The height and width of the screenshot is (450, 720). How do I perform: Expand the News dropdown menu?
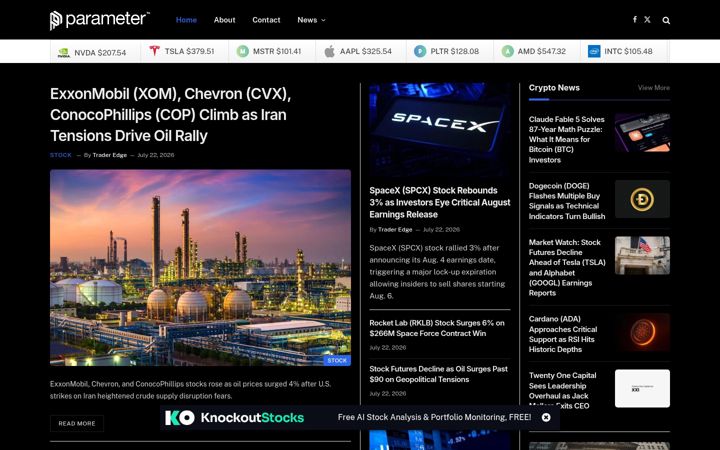click(311, 20)
